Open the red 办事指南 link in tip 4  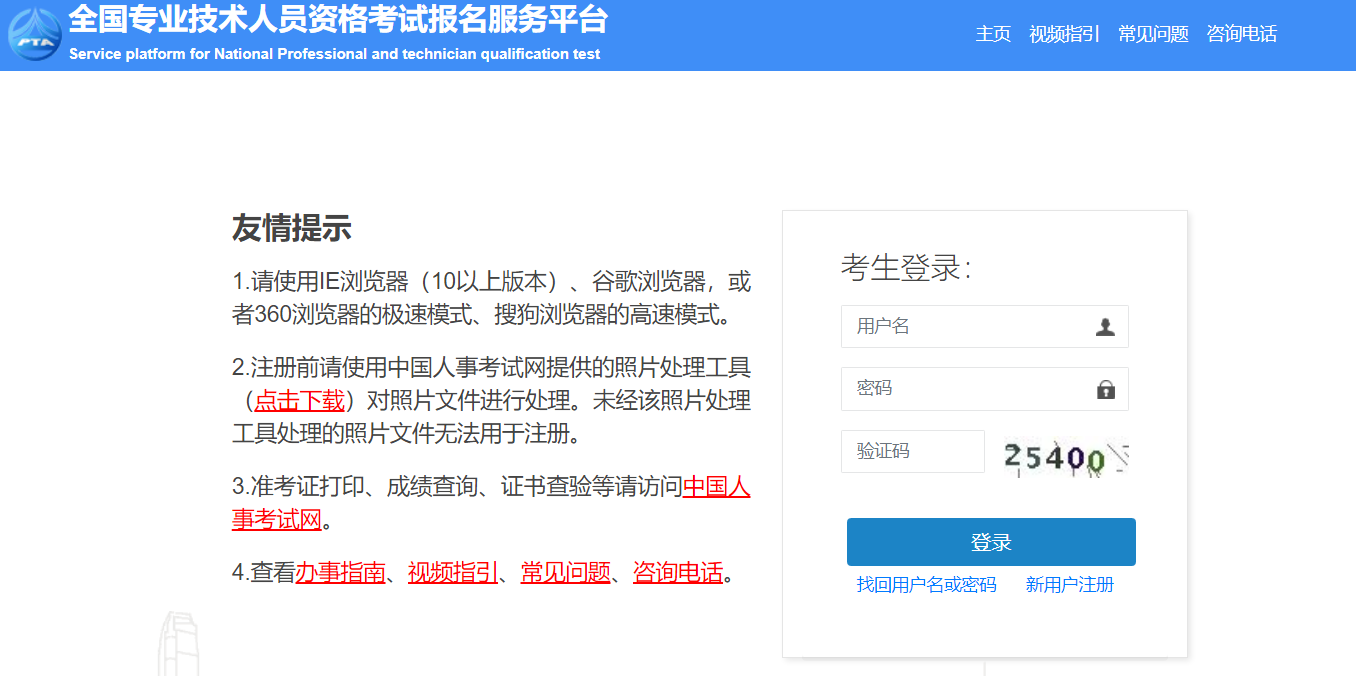point(340,573)
